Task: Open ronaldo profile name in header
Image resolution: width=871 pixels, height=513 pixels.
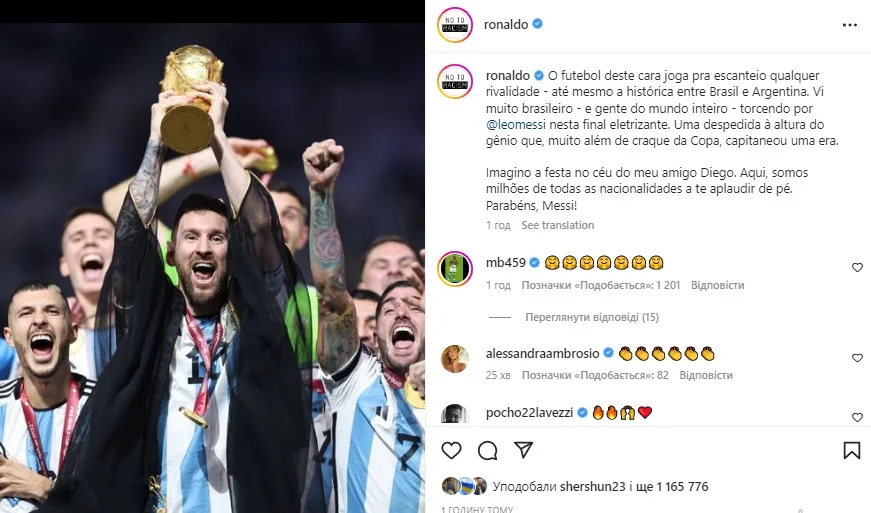Action: pos(505,24)
